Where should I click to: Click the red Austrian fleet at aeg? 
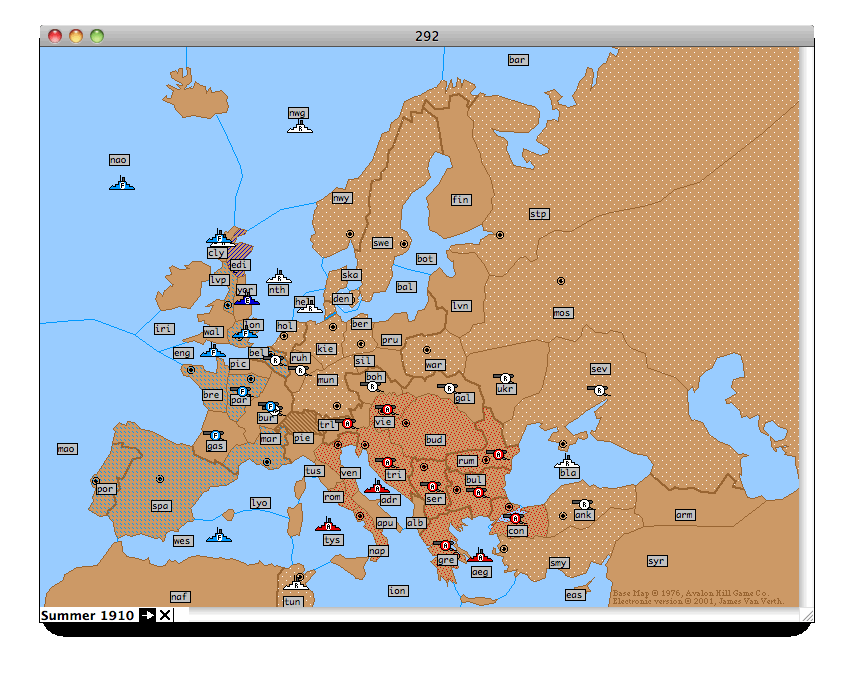[480, 556]
